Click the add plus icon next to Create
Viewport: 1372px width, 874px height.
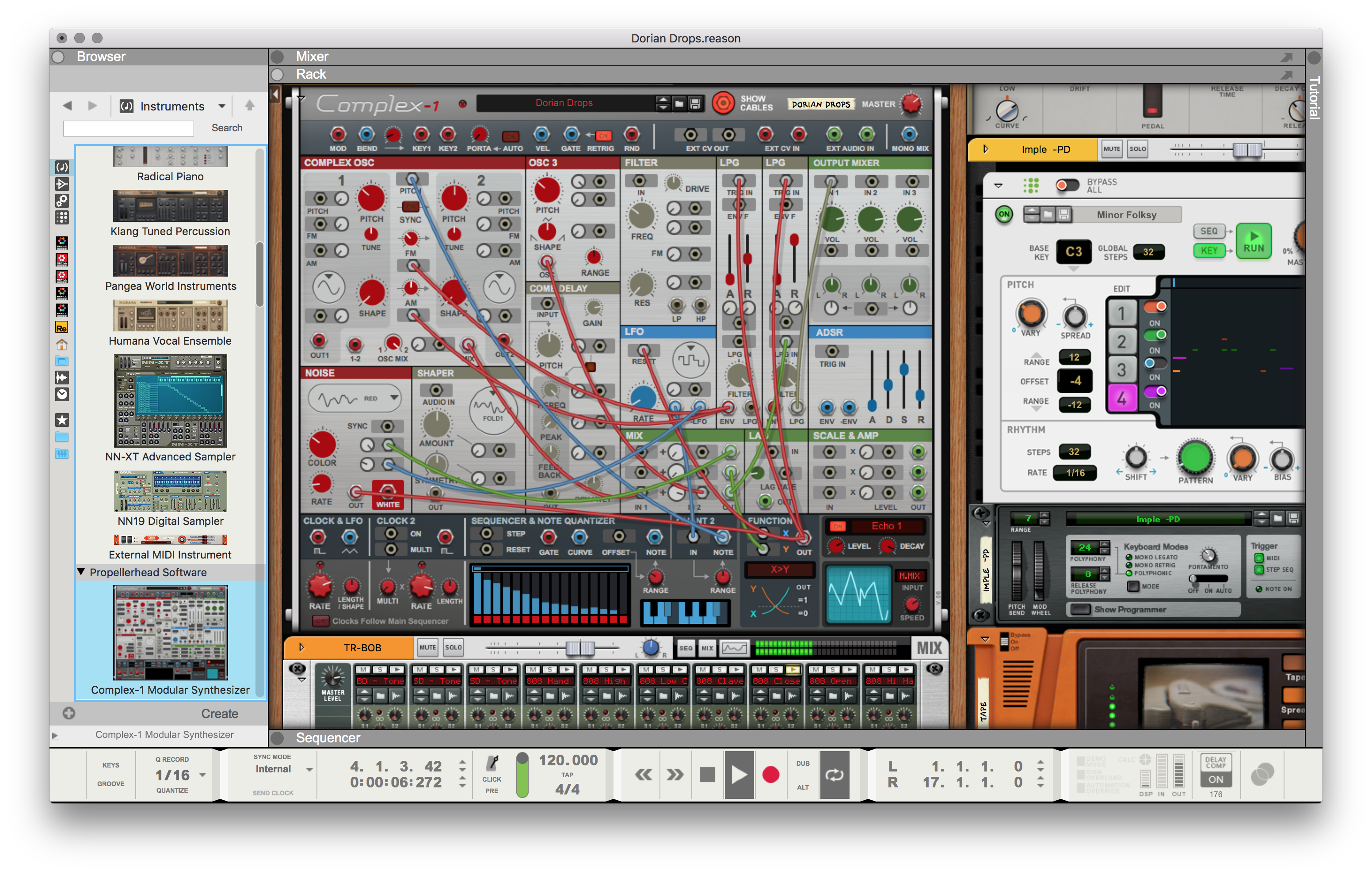(x=69, y=713)
